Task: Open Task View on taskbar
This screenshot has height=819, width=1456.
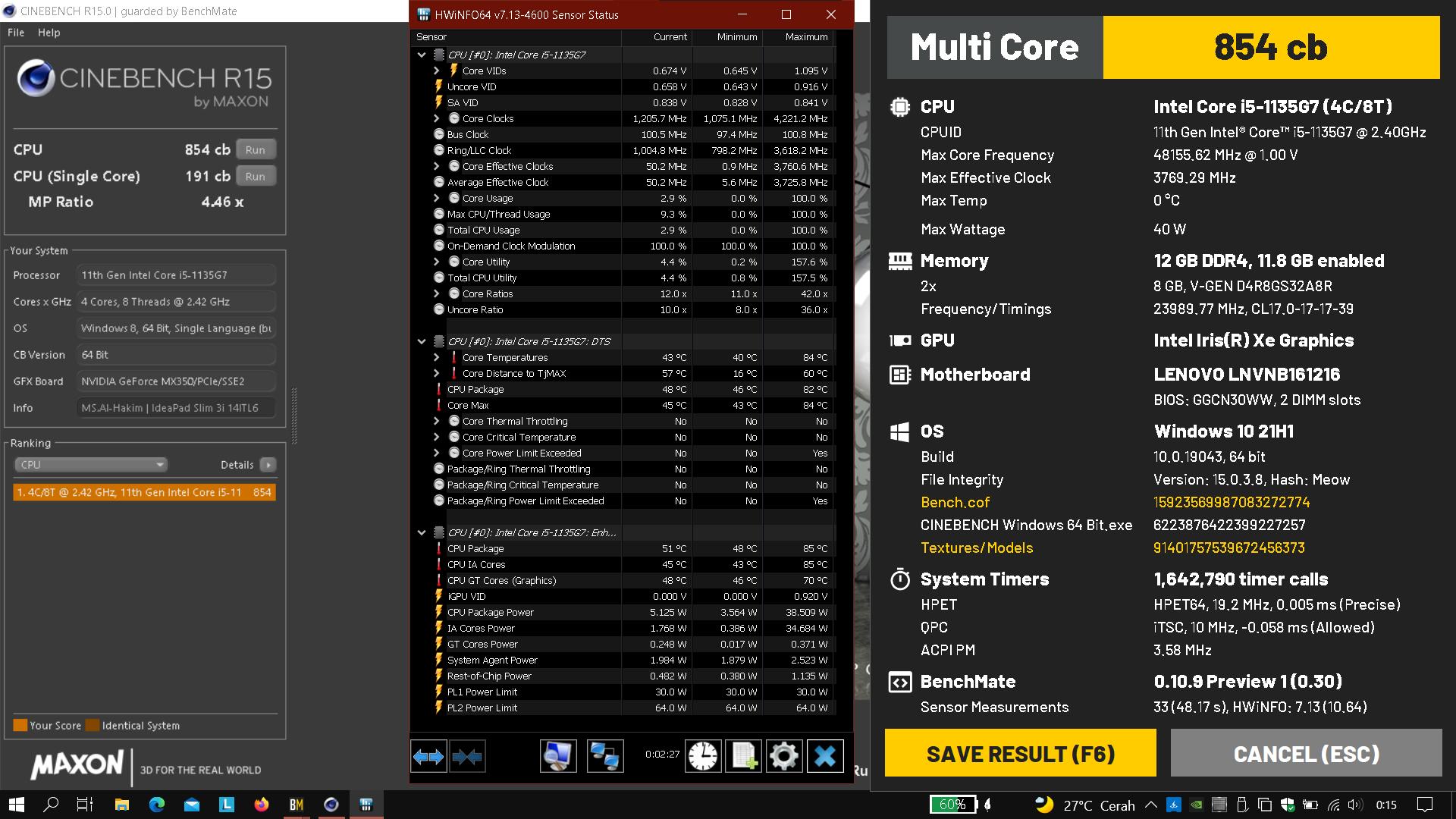Action: tap(85, 805)
